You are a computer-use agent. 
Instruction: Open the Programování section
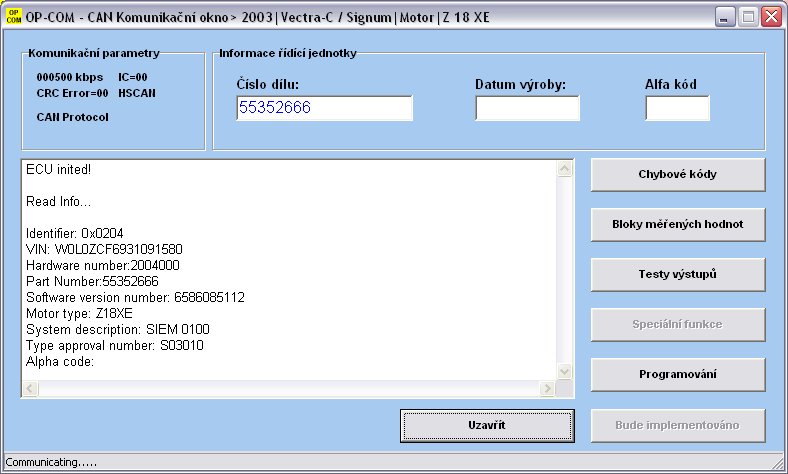point(678,374)
